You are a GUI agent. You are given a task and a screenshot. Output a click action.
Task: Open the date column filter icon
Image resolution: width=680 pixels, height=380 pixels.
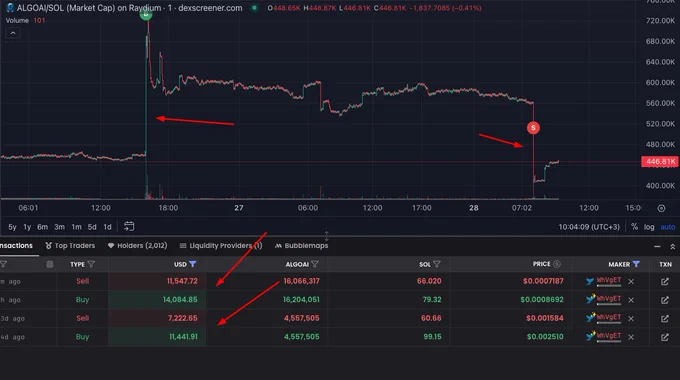3,264
